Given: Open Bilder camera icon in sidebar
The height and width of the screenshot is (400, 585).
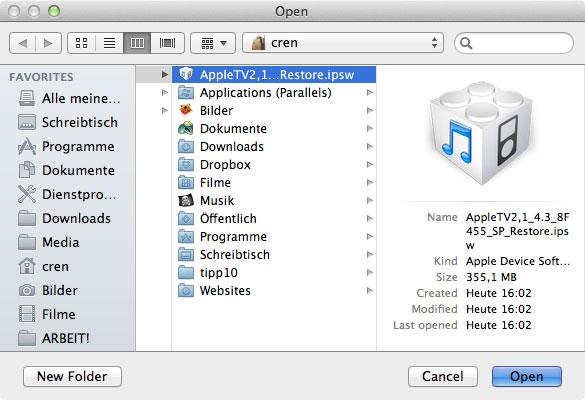Looking at the screenshot, I should (x=27, y=290).
